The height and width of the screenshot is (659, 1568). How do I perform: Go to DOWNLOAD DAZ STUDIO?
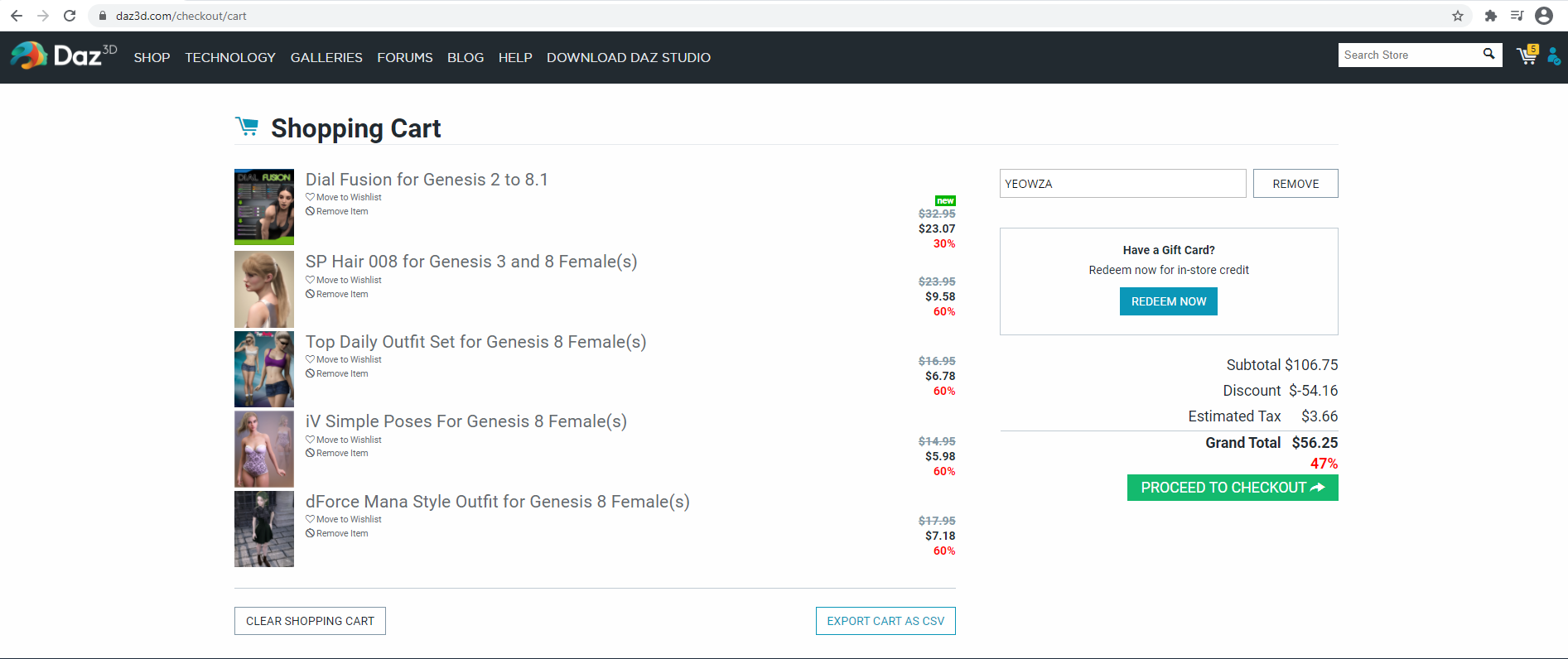(628, 57)
